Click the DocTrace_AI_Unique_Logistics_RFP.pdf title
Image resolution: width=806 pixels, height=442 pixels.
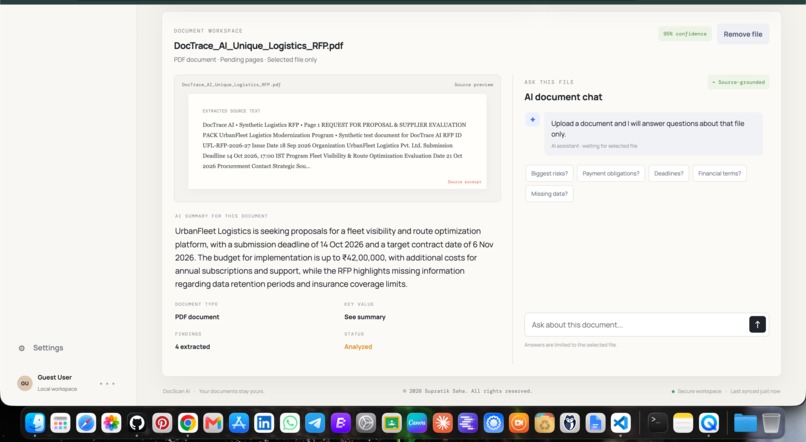tap(259, 46)
